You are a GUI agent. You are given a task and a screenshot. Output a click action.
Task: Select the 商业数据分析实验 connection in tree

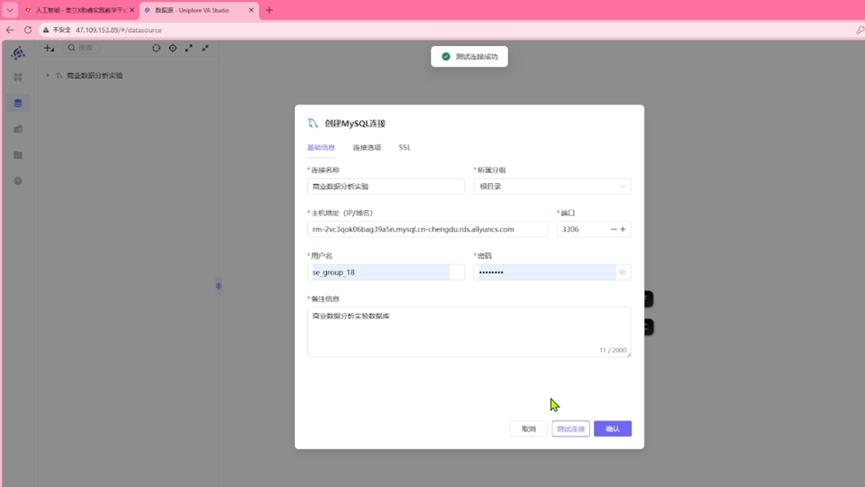click(x=95, y=76)
